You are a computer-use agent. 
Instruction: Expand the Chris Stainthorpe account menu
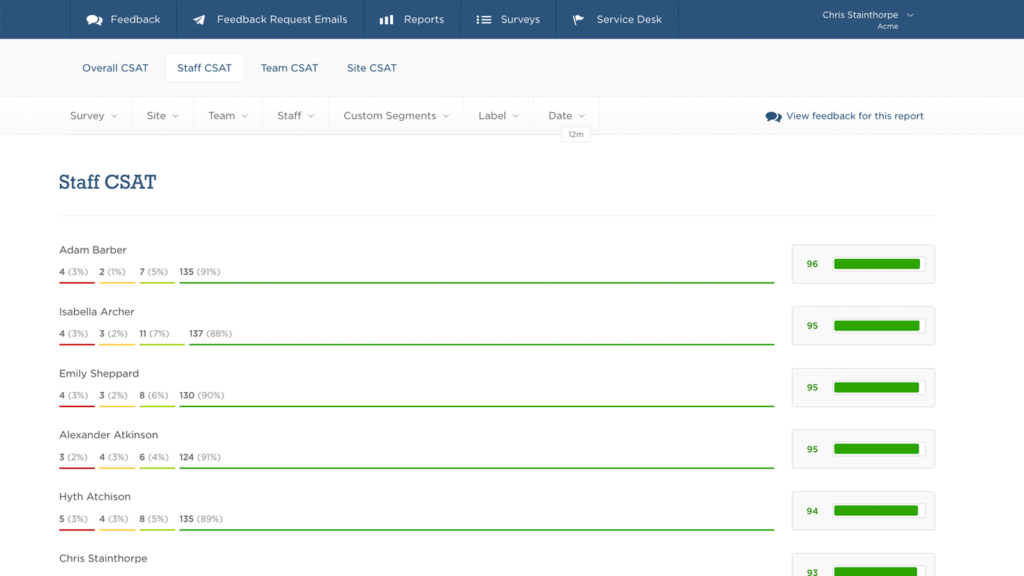866,14
